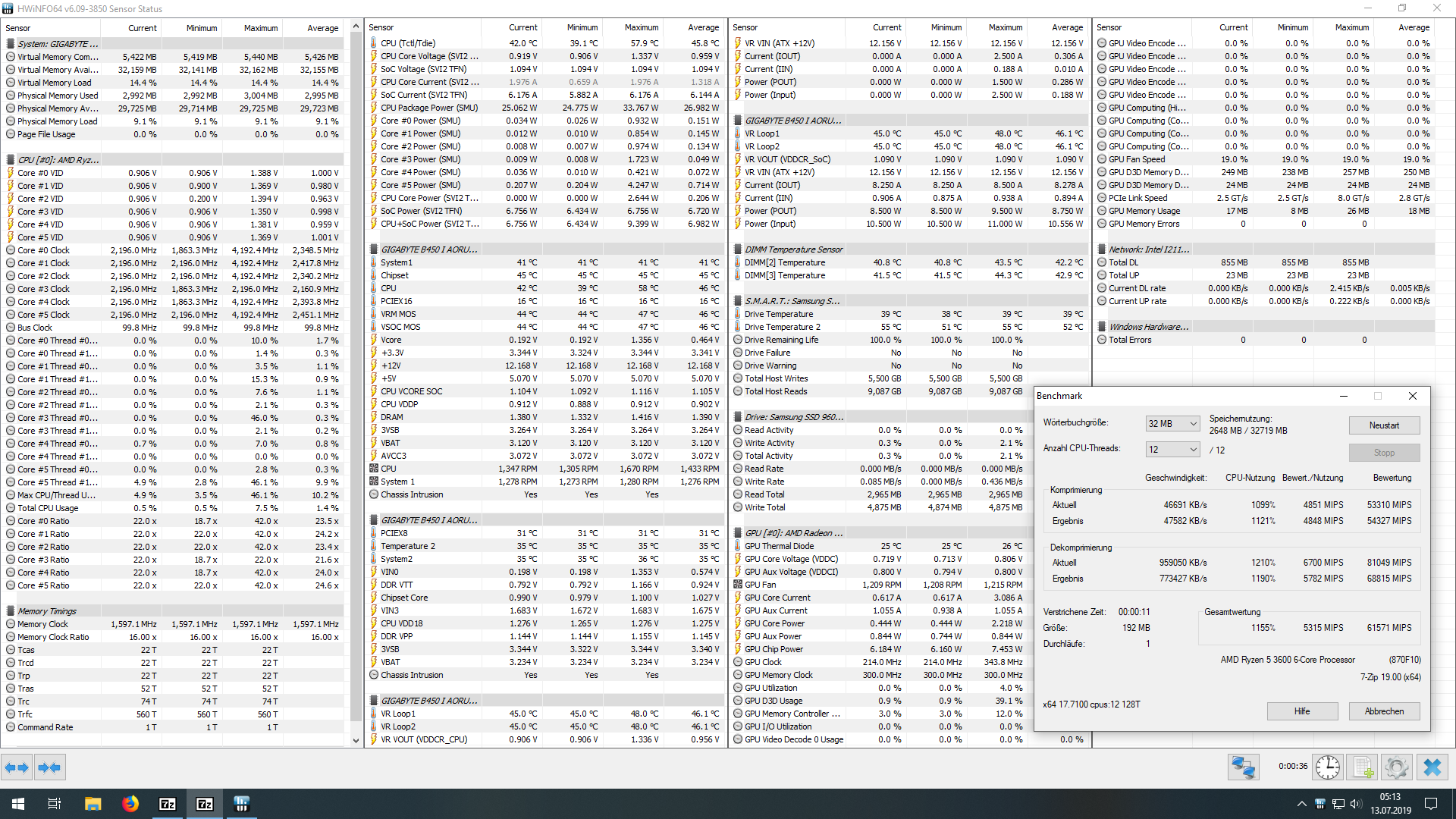
Task: Click the shrink columns arrows button
Action: (49, 767)
